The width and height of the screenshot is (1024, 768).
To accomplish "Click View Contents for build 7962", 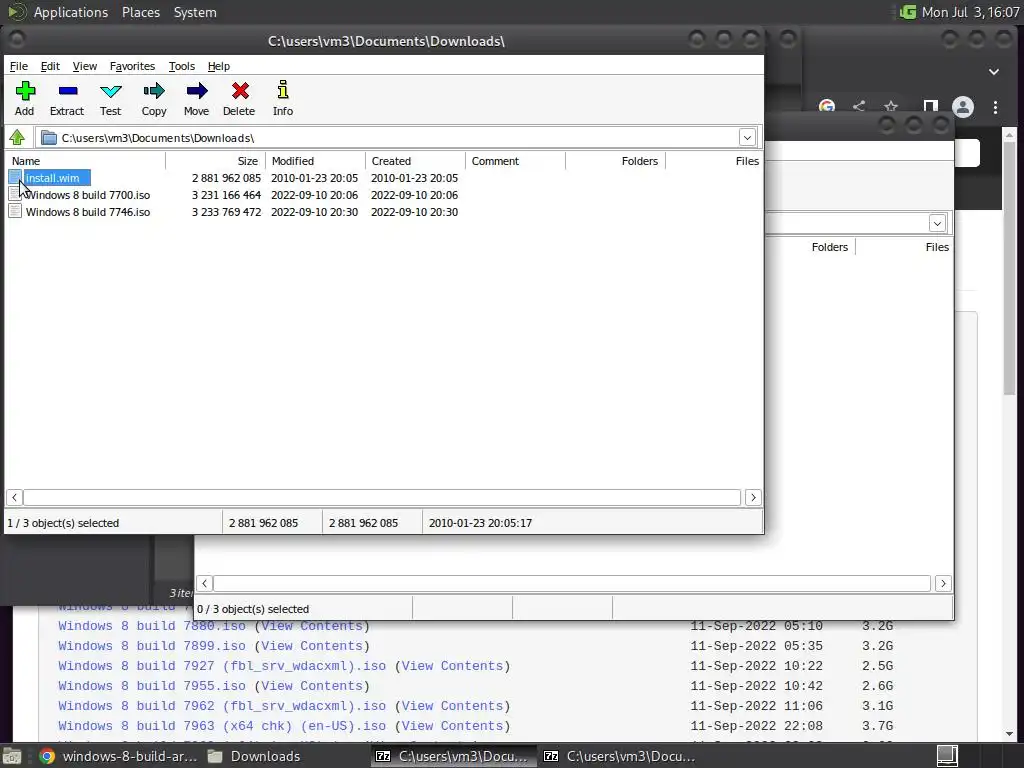I will [452, 706].
